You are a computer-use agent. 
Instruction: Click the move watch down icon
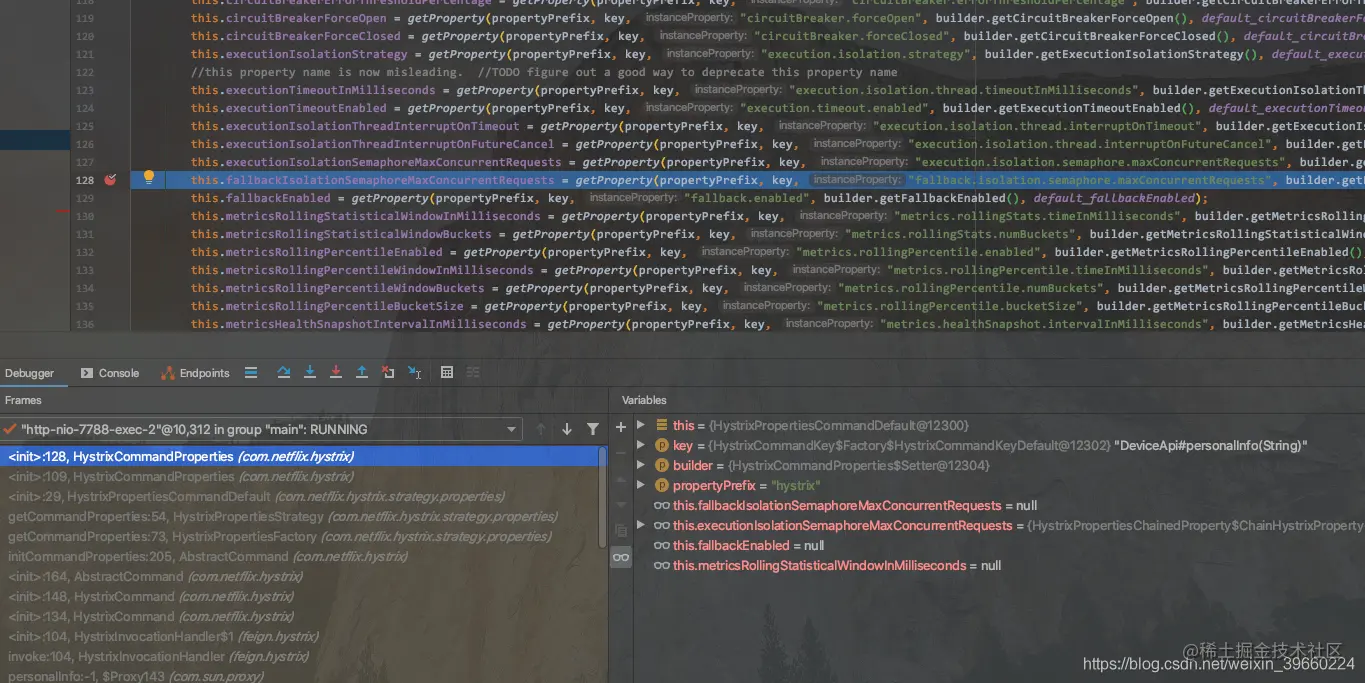[621, 504]
